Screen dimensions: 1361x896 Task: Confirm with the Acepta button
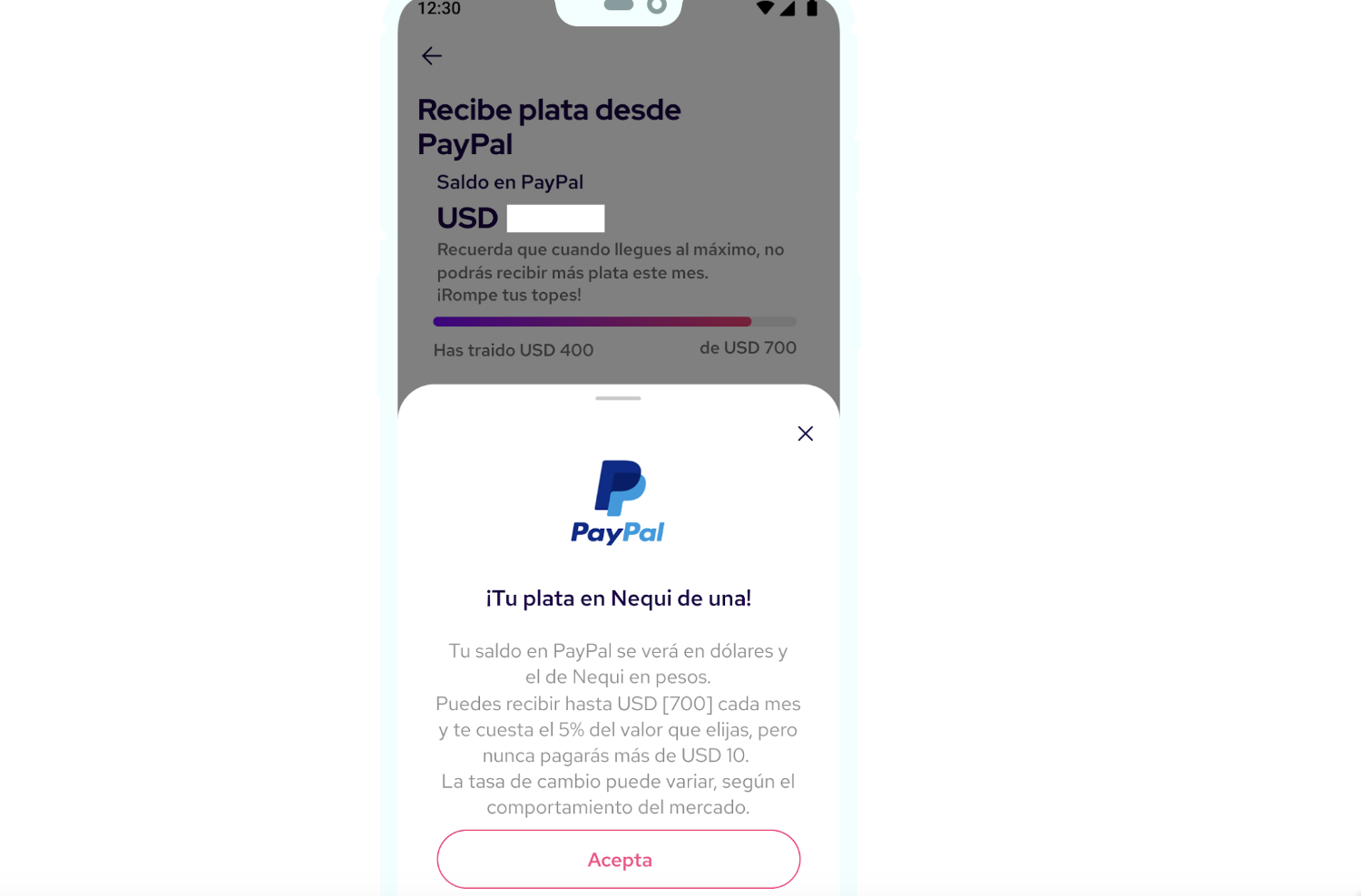(x=619, y=859)
